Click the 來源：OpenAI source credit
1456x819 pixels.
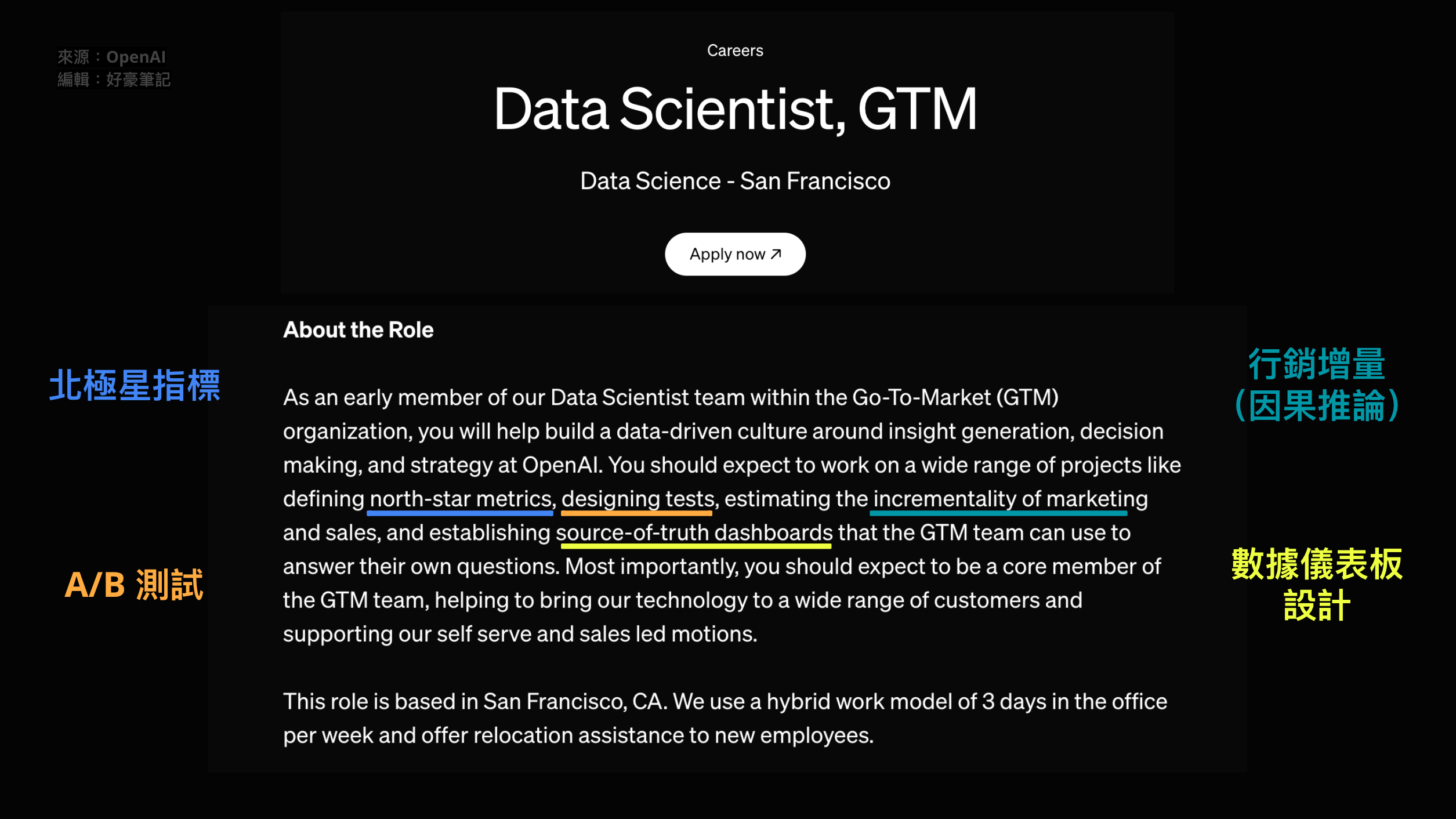(x=111, y=57)
